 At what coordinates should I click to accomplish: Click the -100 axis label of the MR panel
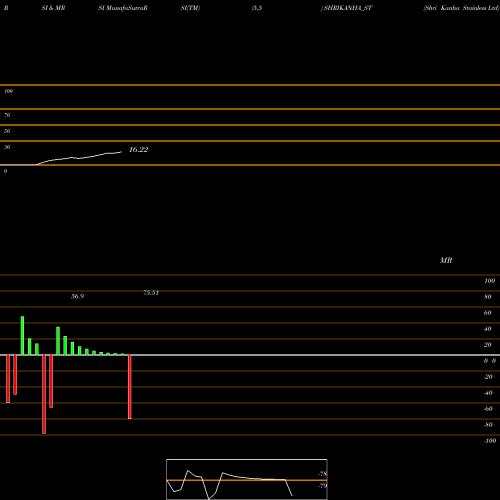tap(490, 441)
